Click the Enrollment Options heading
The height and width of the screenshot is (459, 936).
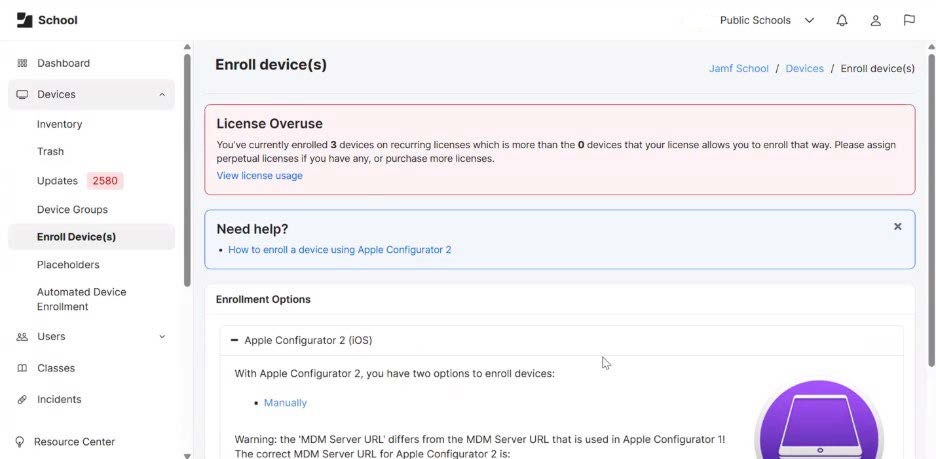[x=263, y=300]
